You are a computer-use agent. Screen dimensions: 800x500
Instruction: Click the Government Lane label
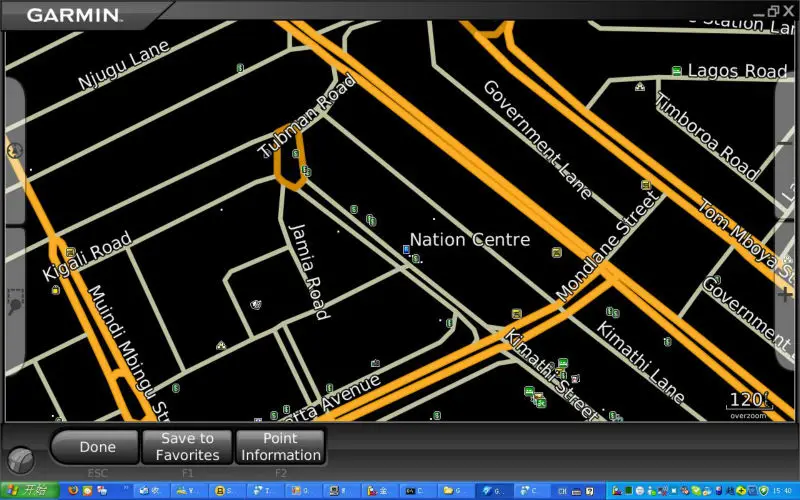pos(537,139)
